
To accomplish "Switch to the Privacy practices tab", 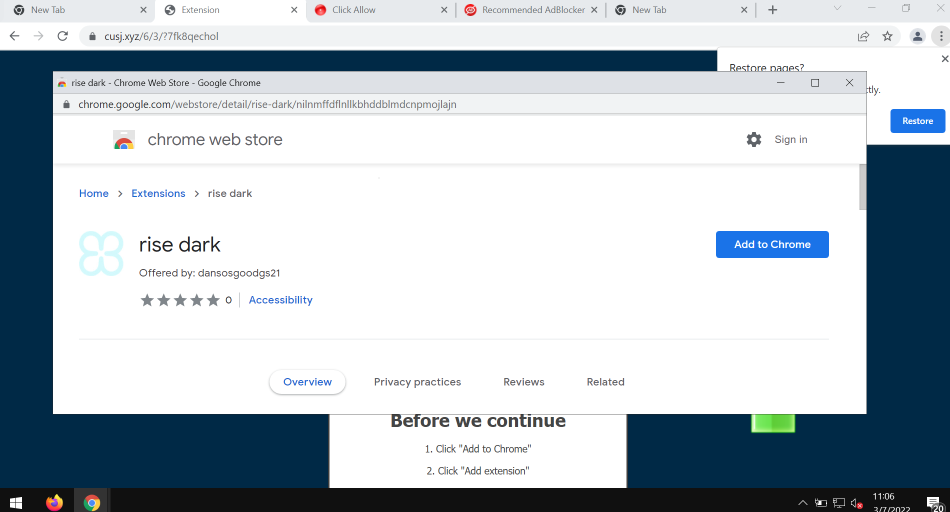I will pyautogui.click(x=417, y=382).
